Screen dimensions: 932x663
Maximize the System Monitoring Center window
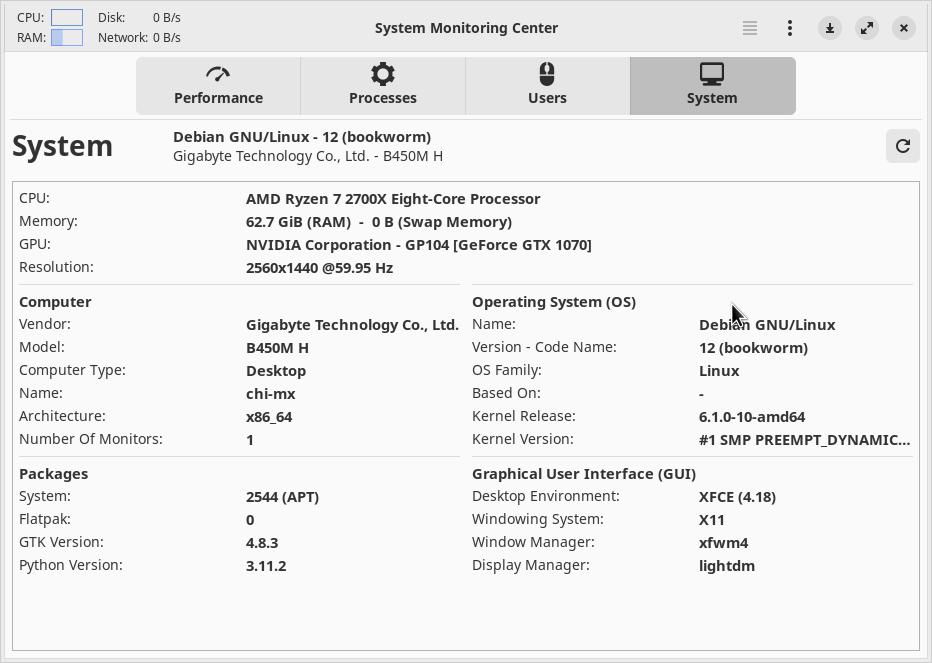867,28
